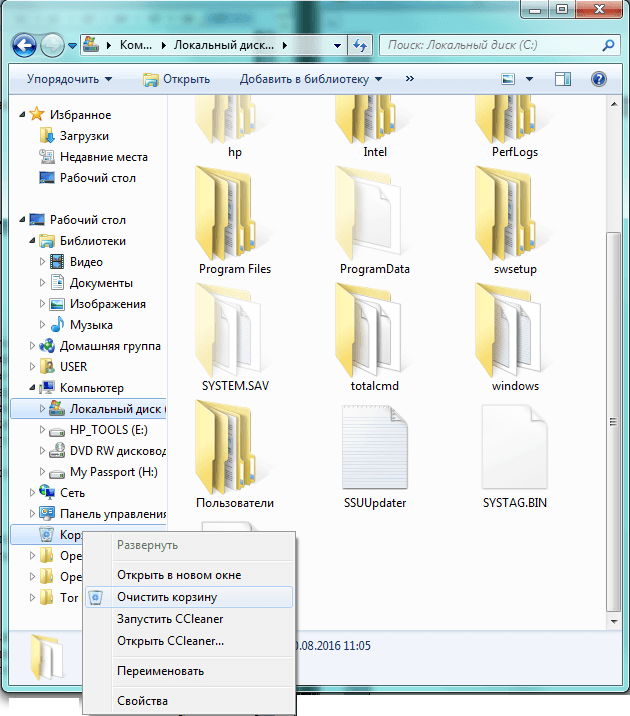Expand Локальный диск tree node arrow
The image size is (630, 716).
[x=42, y=409]
